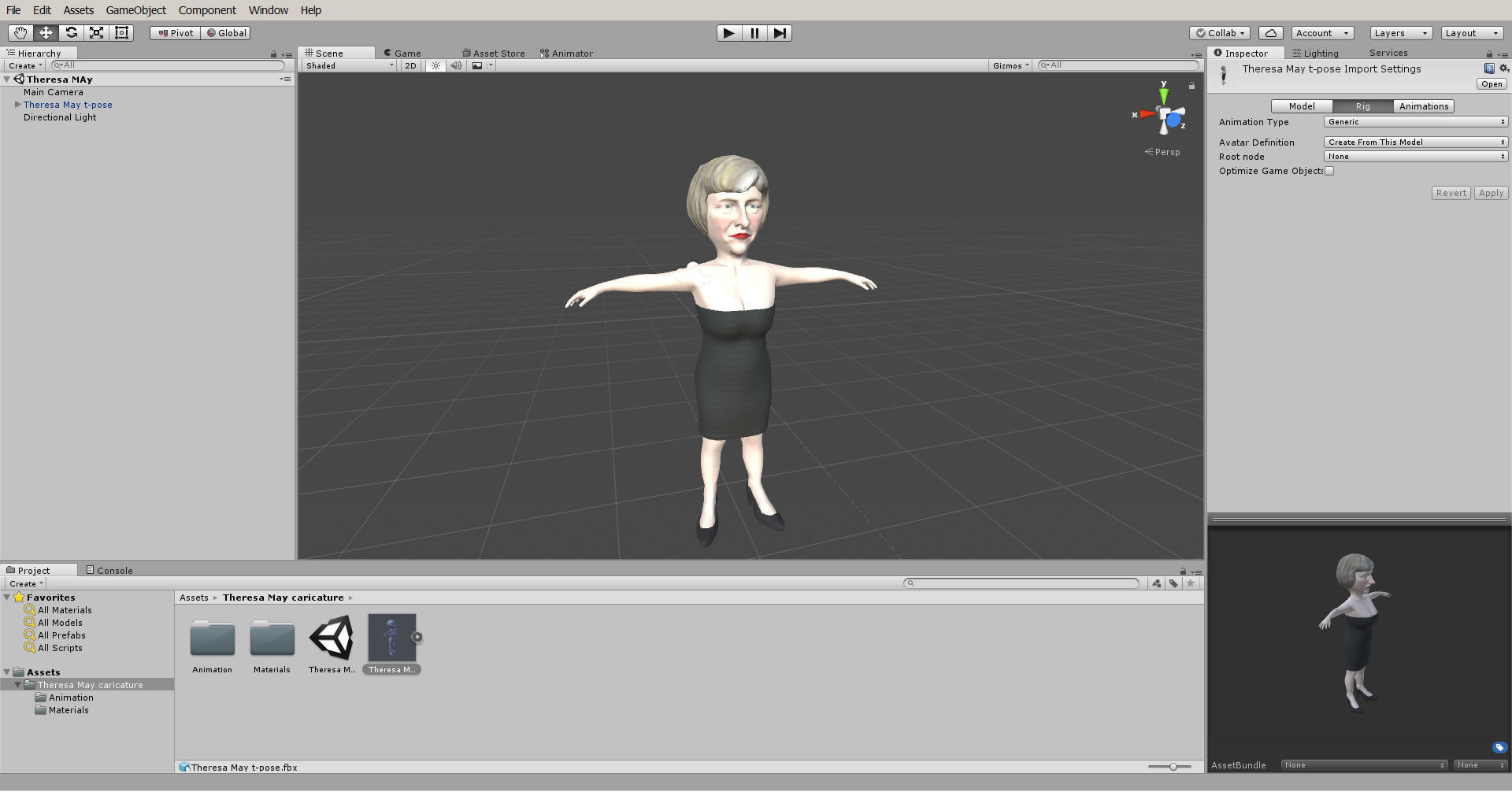1512x792 pixels.
Task: Expand the Theresa May fbx asset arrow
Action: 417,638
